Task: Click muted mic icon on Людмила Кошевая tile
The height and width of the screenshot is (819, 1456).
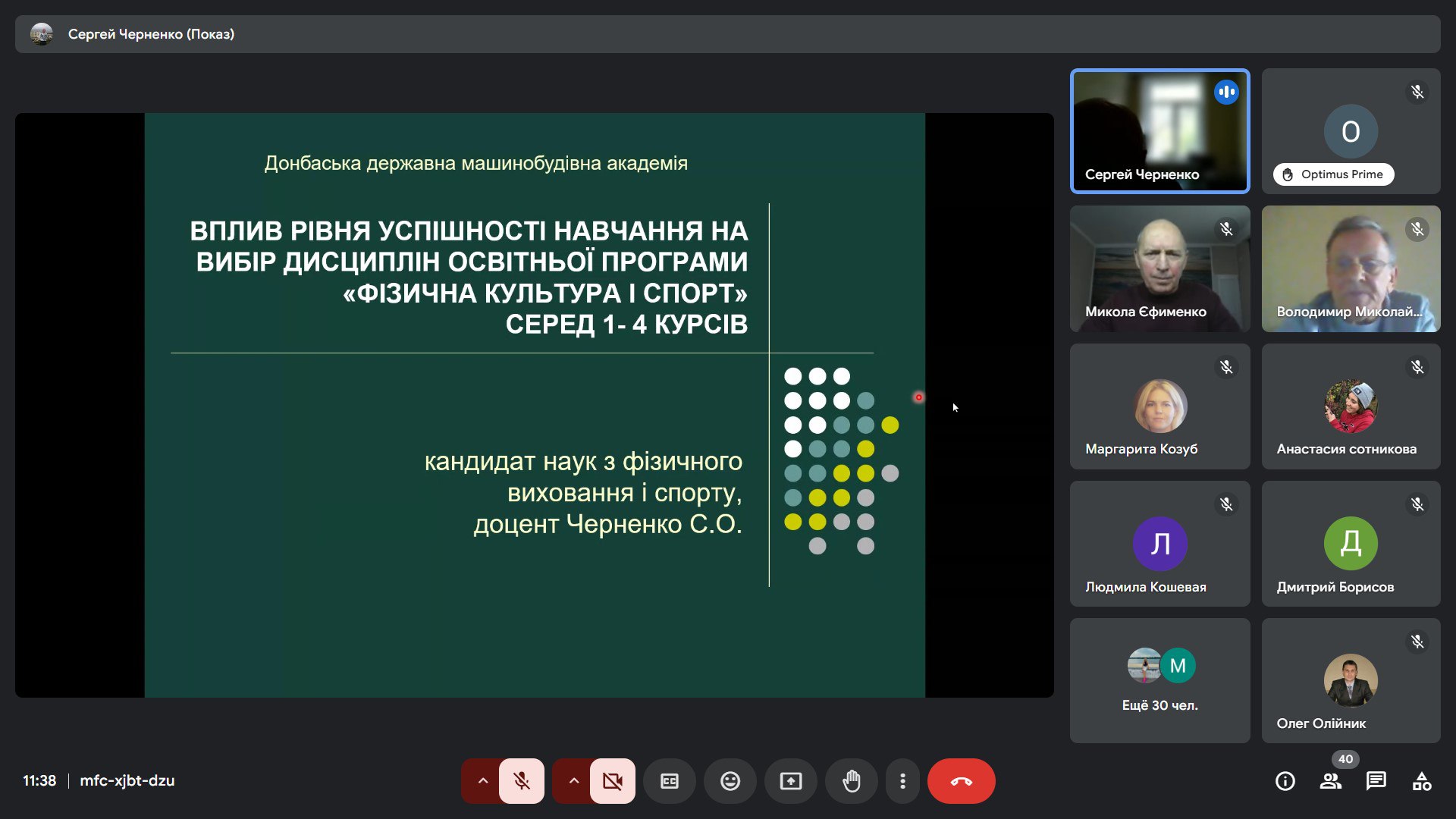Action: [x=1225, y=505]
